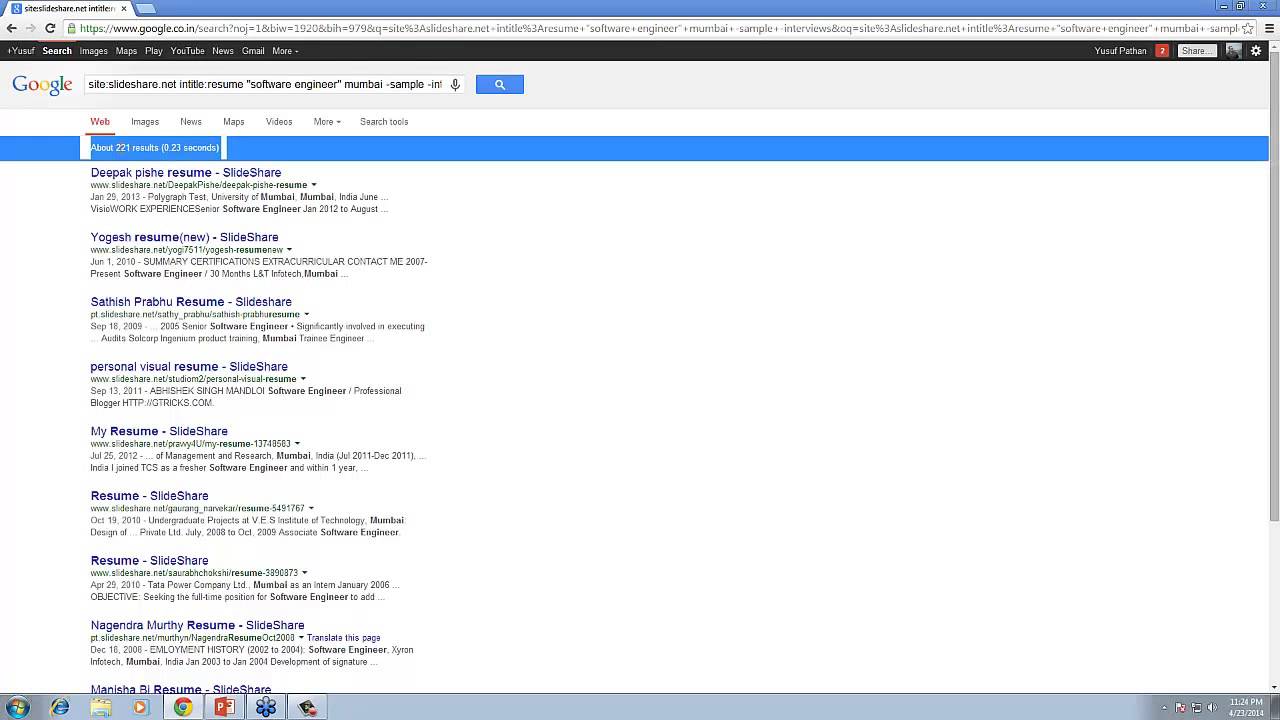Open Maps in the black bar
Screen dimensions: 1280x720
126,51
